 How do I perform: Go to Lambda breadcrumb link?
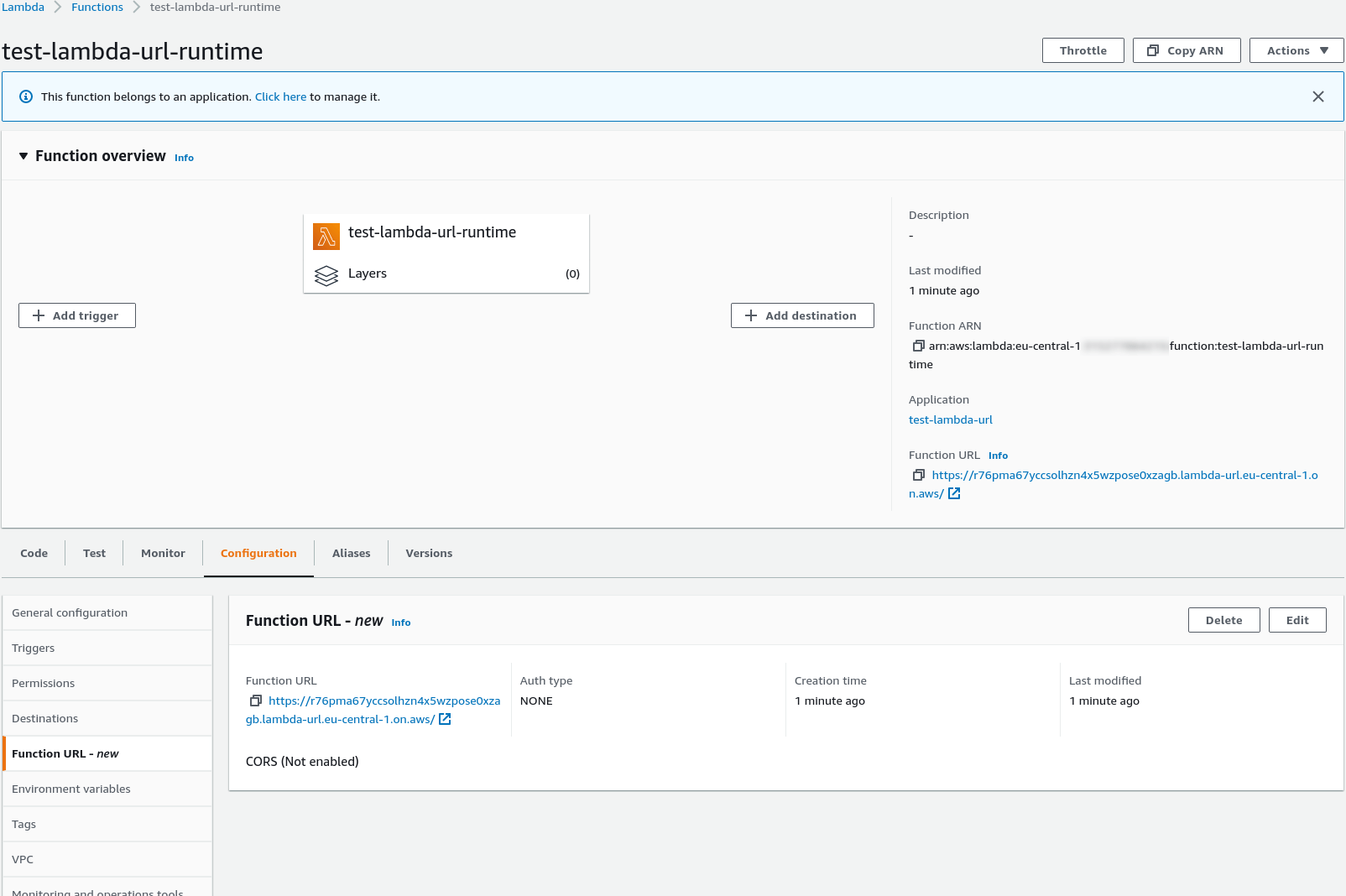[x=23, y=7]
